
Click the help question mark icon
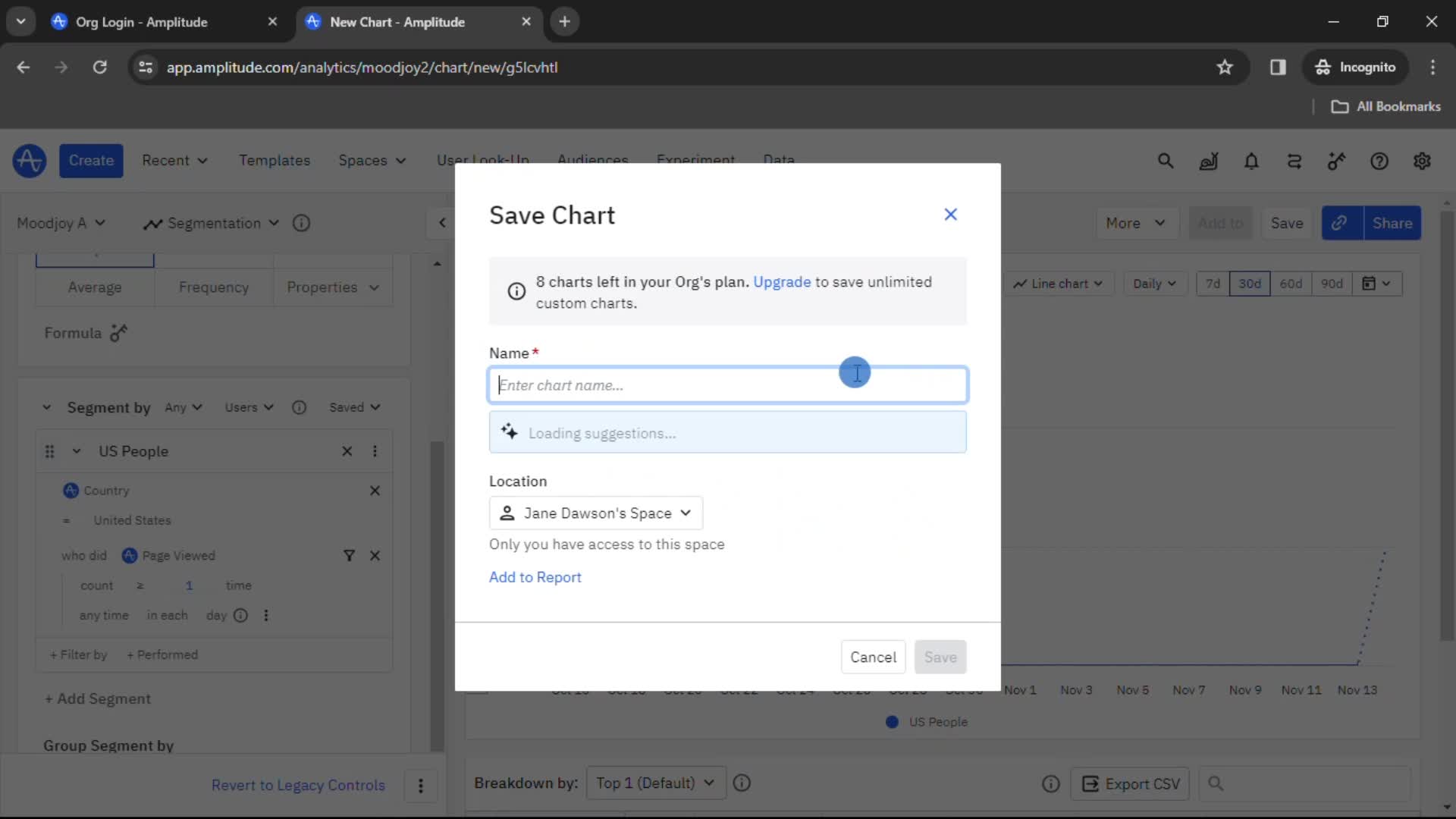[1380, 161]
